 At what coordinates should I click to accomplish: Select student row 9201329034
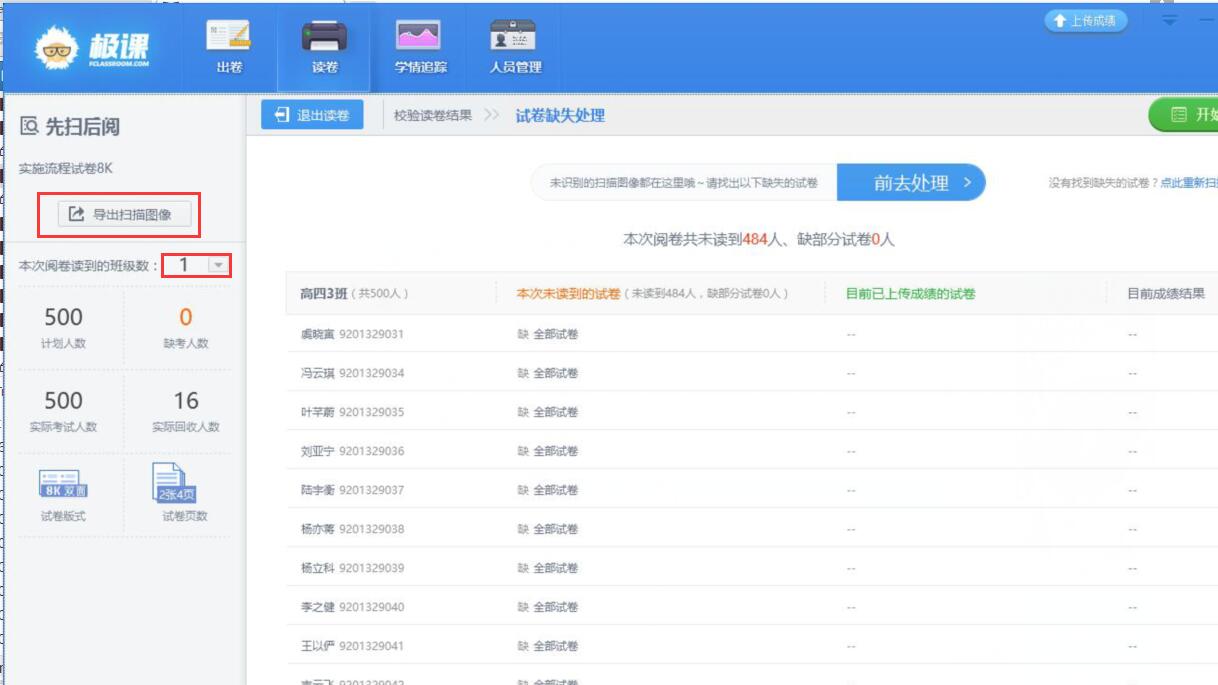click(x=752, y=373)
